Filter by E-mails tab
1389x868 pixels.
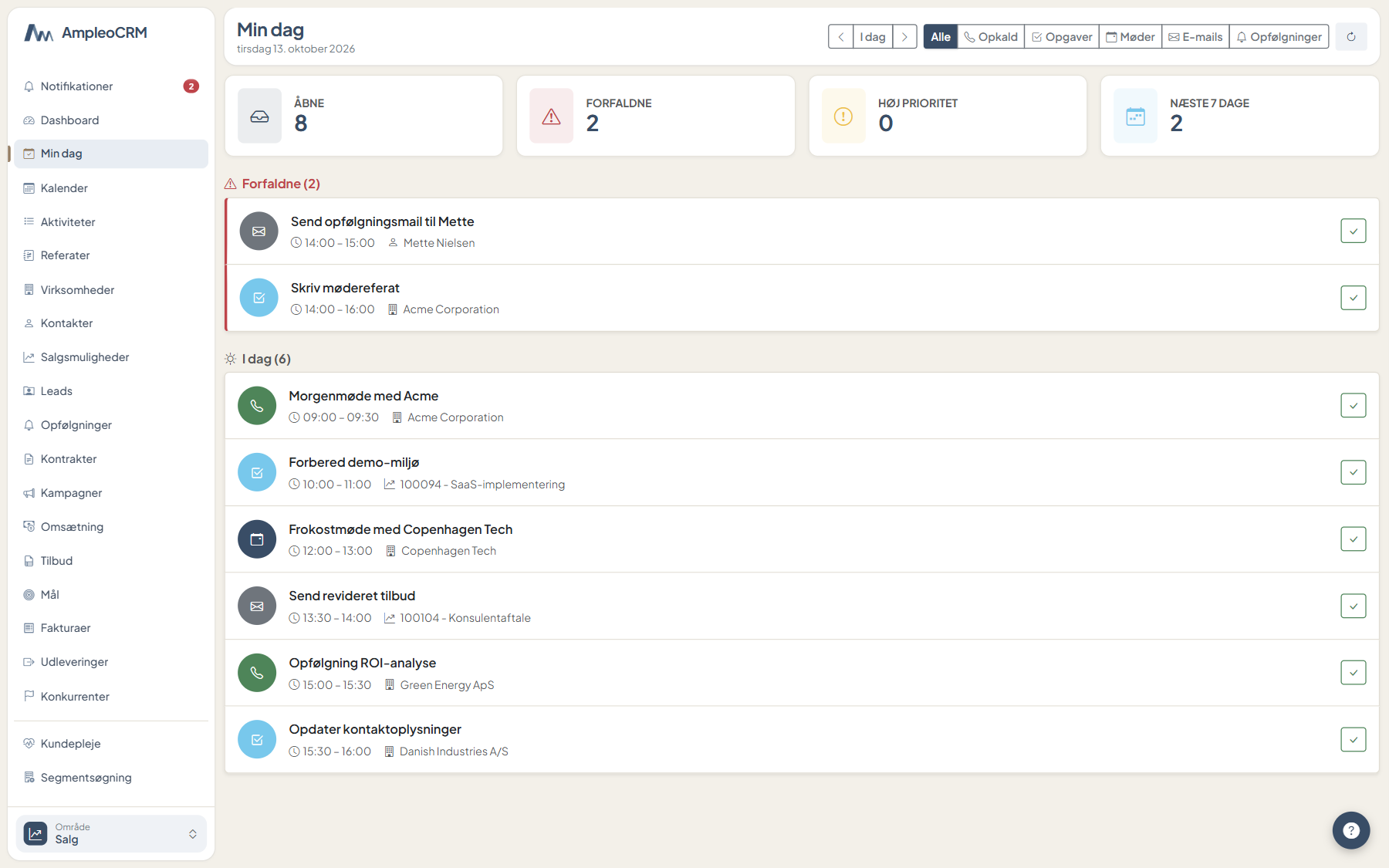point(1195,37)
